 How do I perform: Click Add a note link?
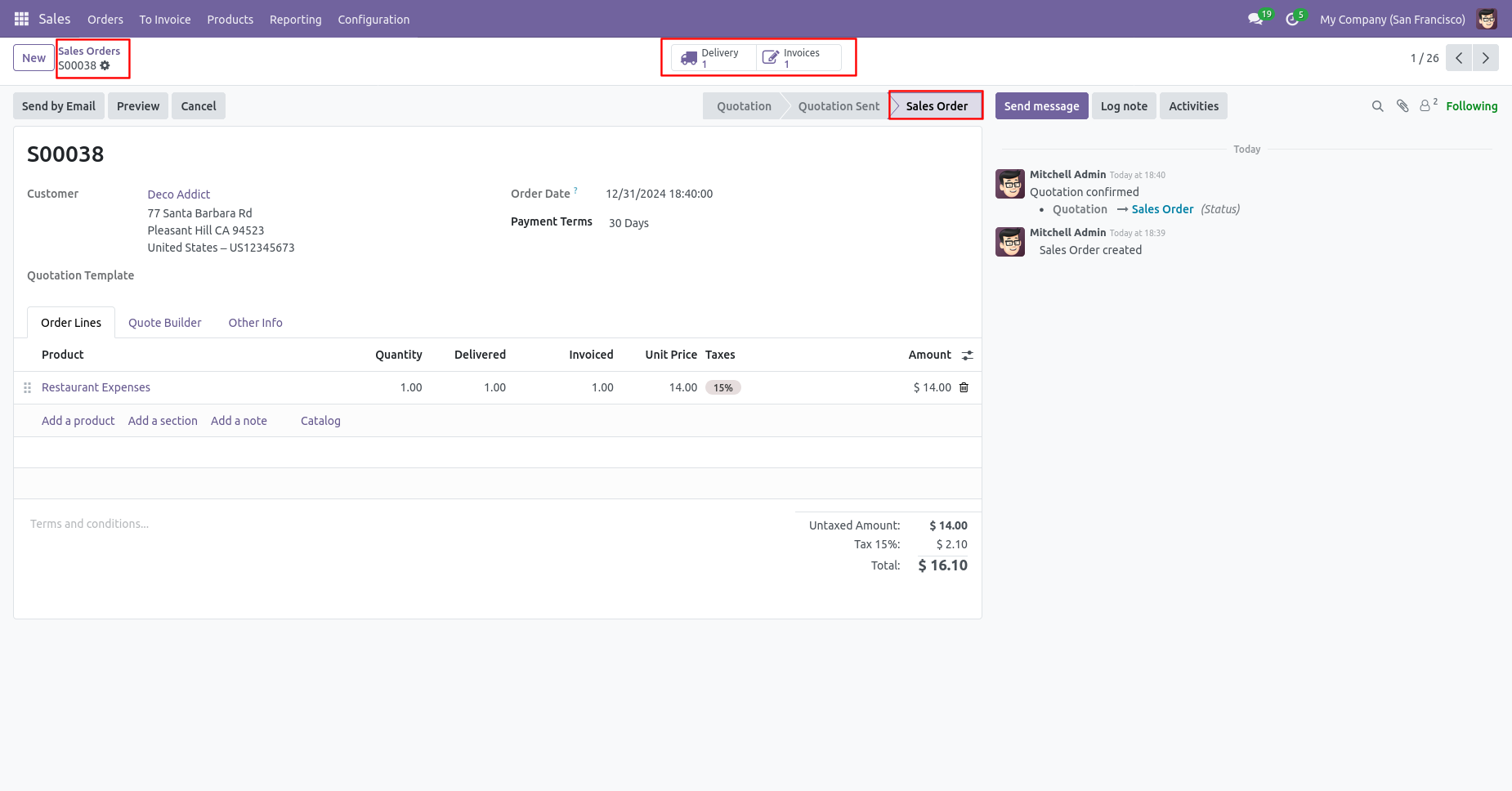pos(239,421)
